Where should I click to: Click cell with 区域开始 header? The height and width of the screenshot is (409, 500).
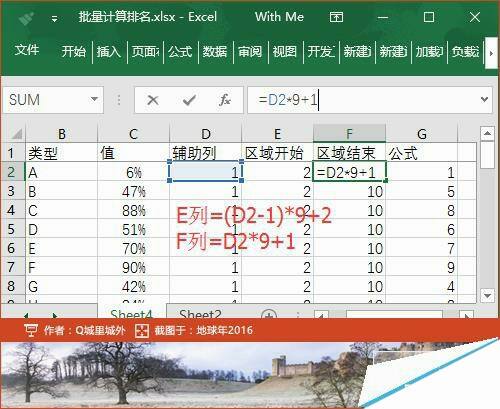[x=277, y=153]
